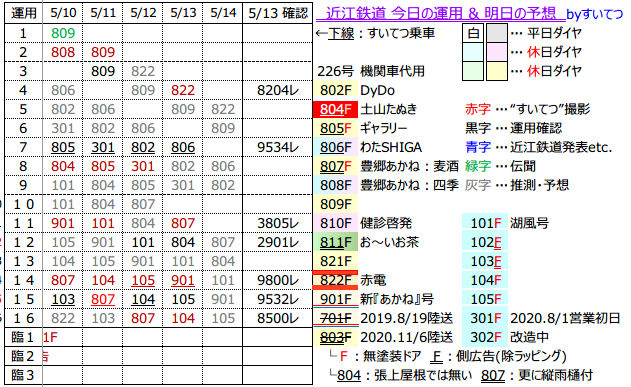The height and width of the screenshot is (387, 631).
Task: Click the 822F 赤電 entry
Action: click(x=350, y=280)
